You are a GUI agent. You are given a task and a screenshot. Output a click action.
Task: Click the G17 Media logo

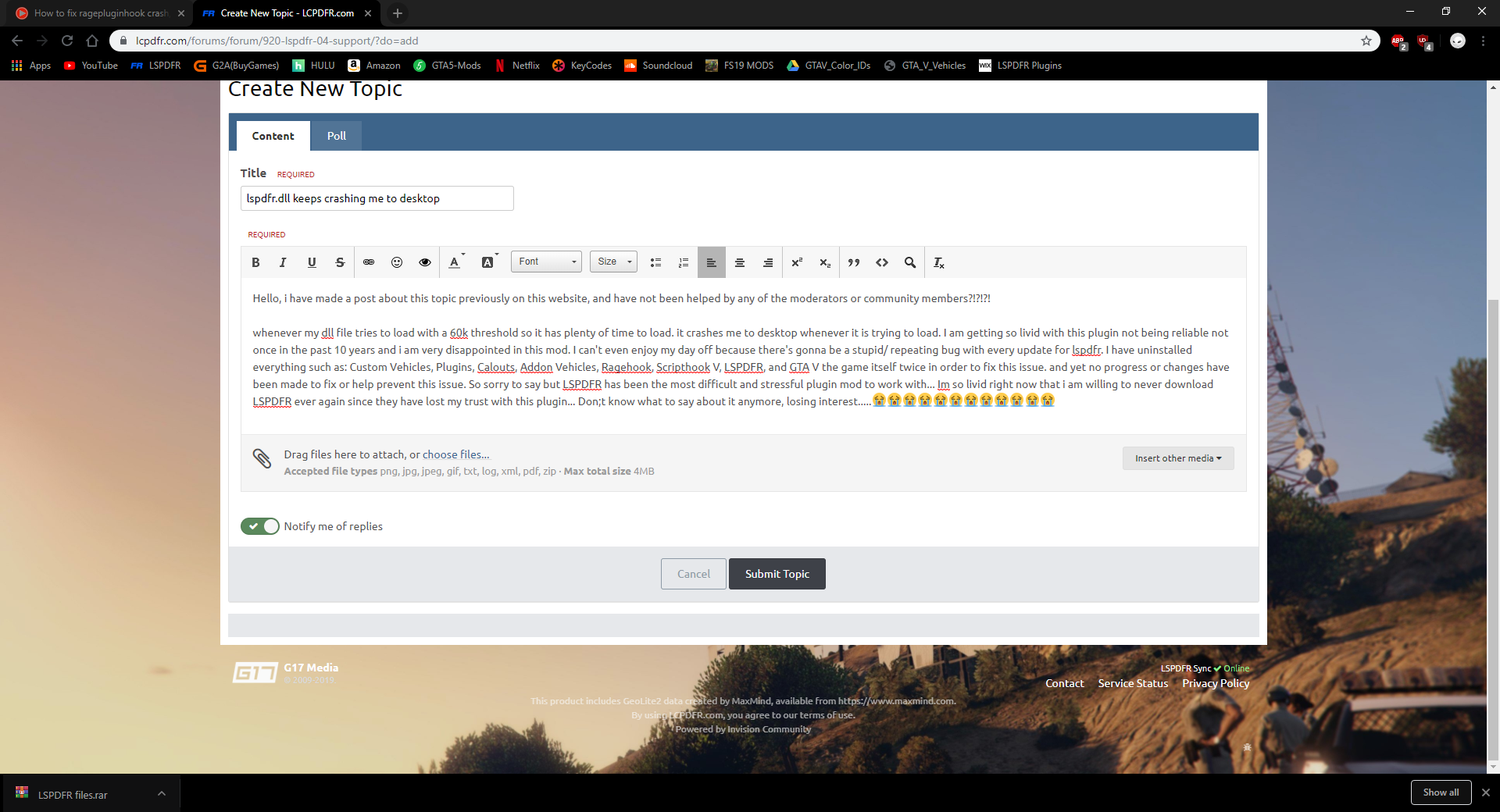[255, 672]
